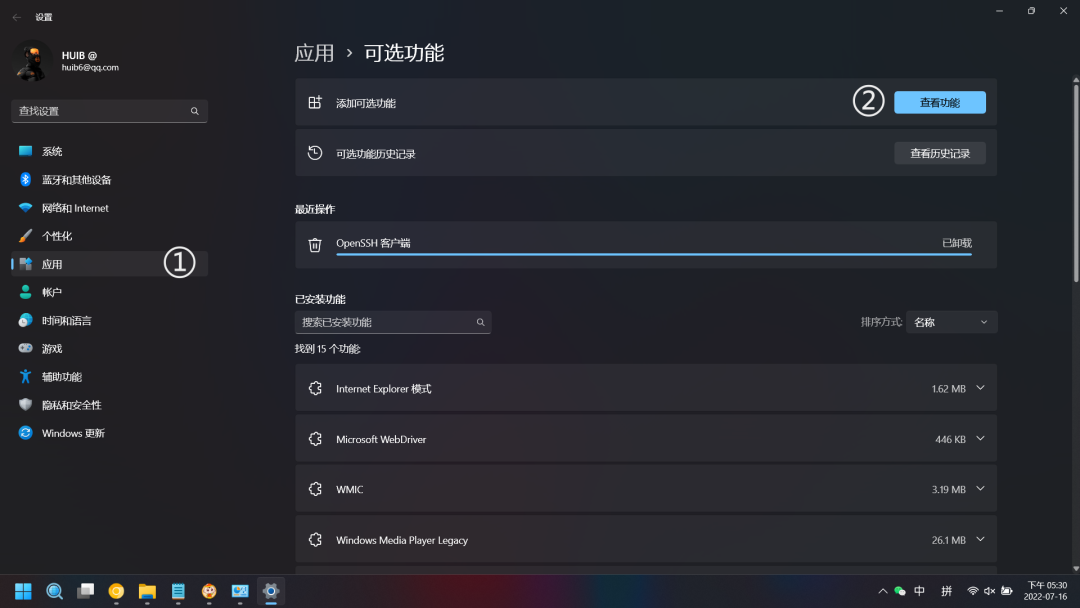Viewport: 1080px width, 608px height.
Task: Expand the Microsoft WebDriver chevron
Action: (x=980, y=439)
